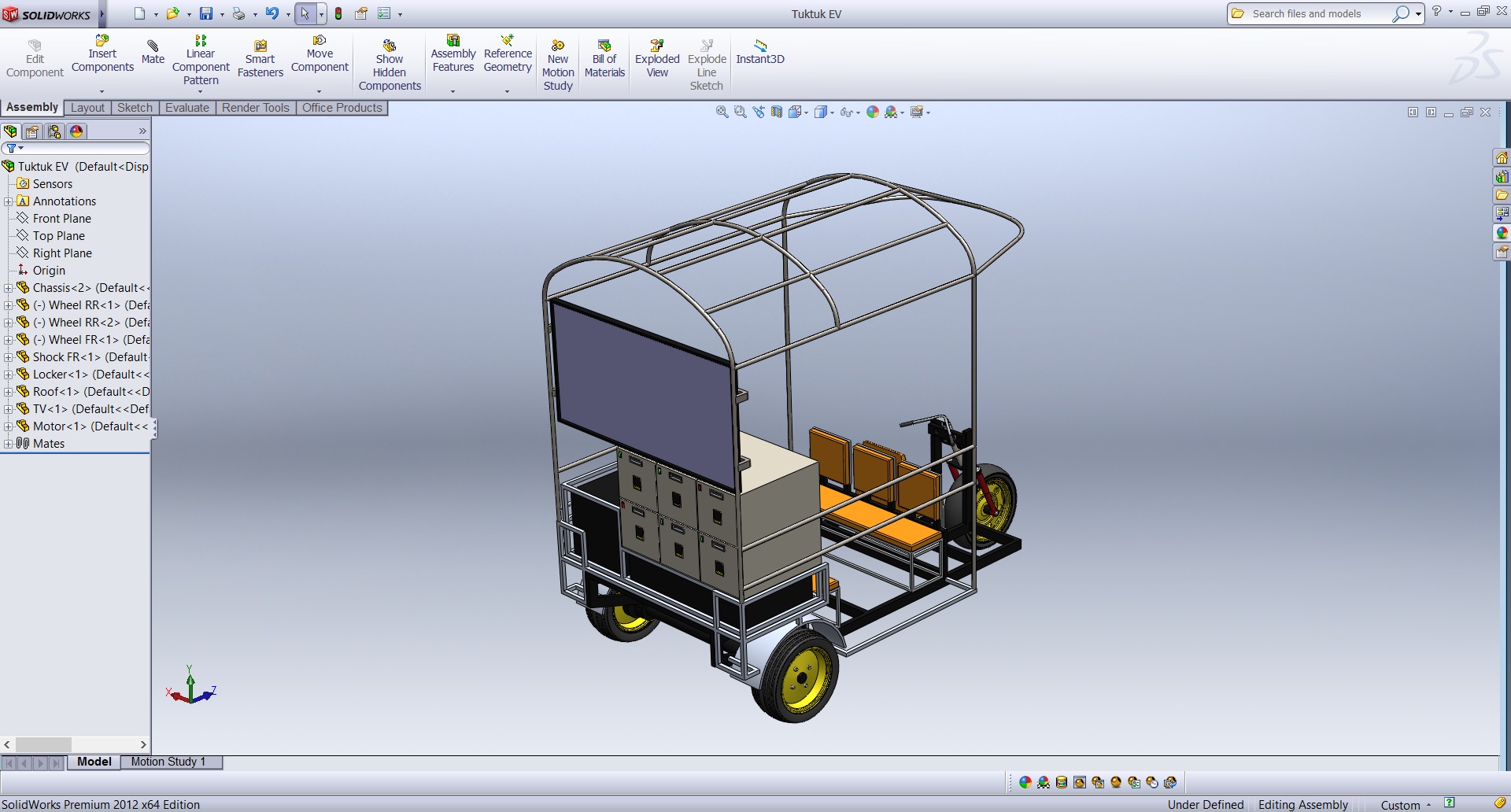Click the Edit Component tool

[x=35, y=58]
